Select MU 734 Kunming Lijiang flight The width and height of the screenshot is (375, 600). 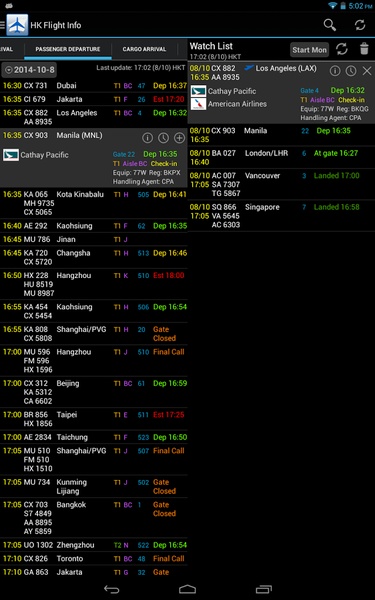pyautogui.click(x=94, y=487)
